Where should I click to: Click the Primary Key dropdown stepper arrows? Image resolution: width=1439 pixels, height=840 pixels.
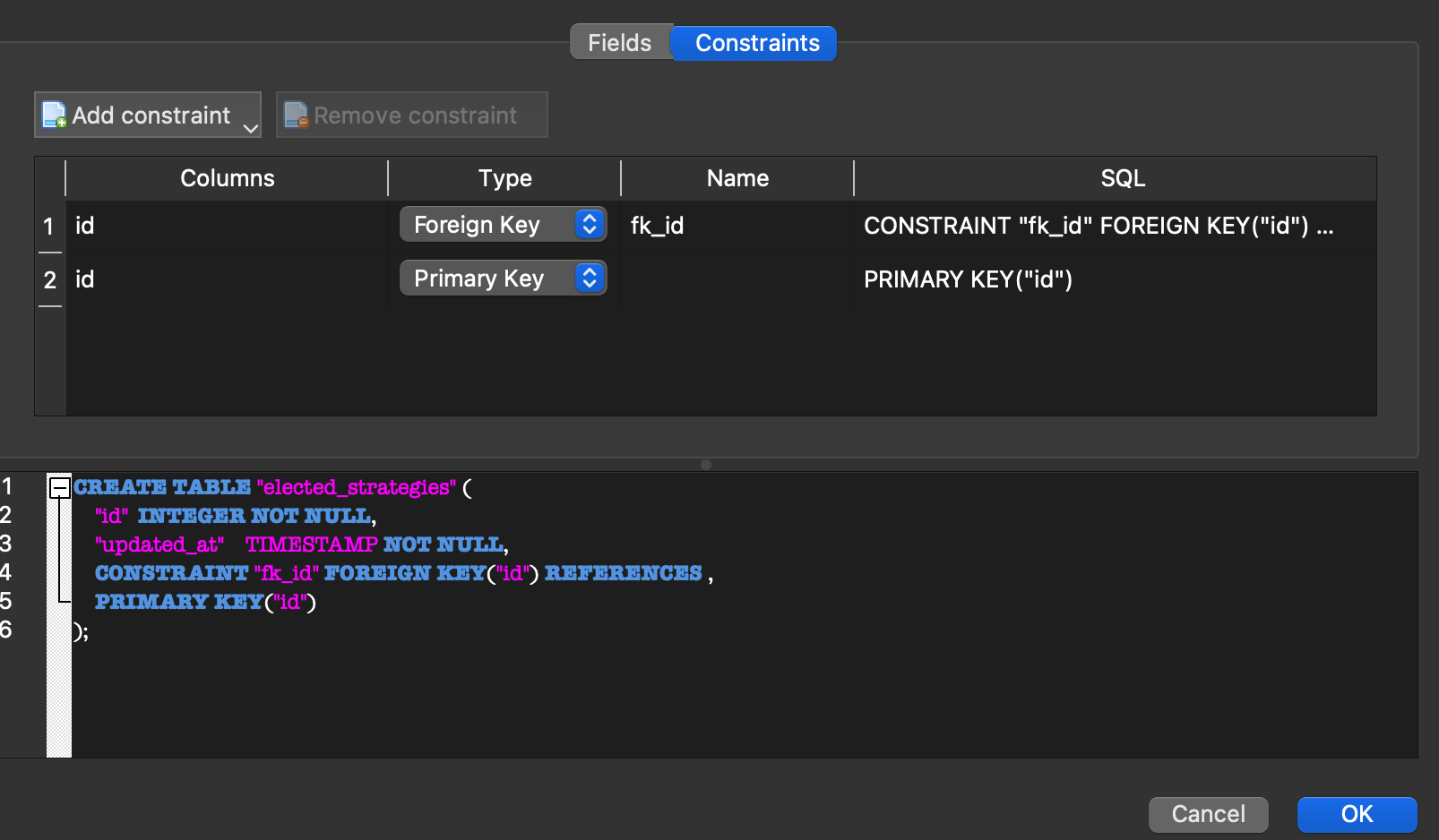(x=589, y=278)
